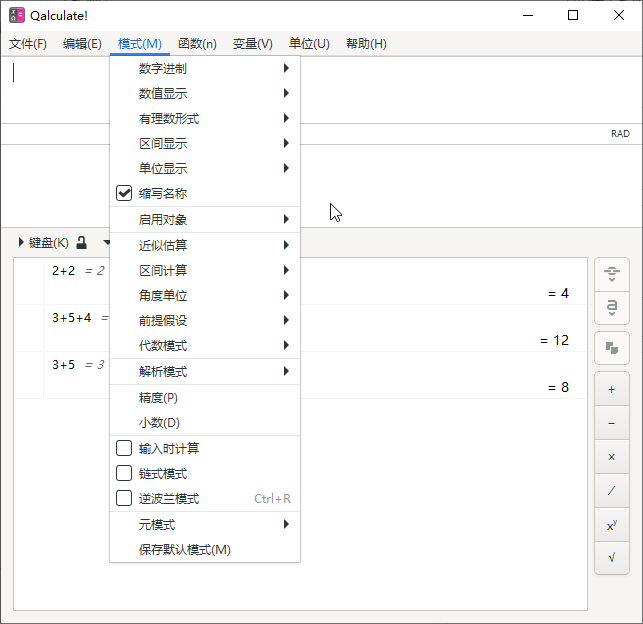Image resolution: width=643 pixels, height=624 pixels.
Task: Expand the 角度单位 submenu
Action: click(x=205, y=295)
